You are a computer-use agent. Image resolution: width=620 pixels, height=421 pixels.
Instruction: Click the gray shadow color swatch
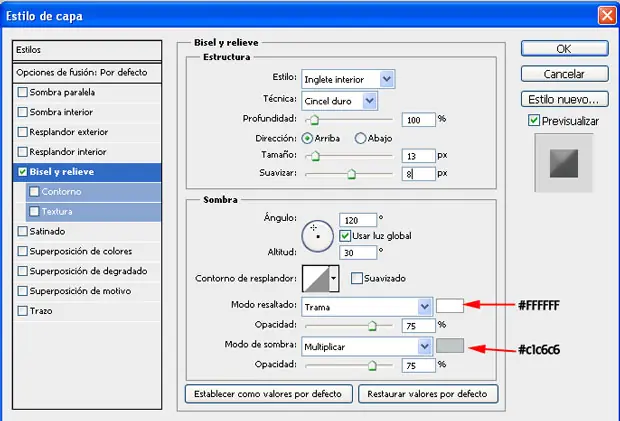[450, 345]
